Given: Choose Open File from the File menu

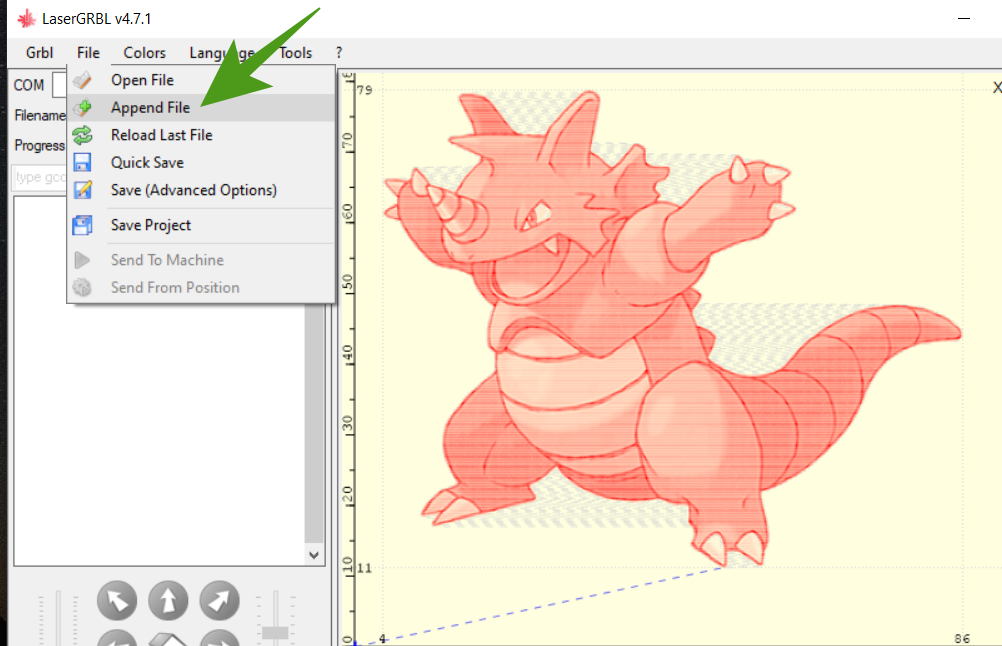Looking at the screenshot, I should pos(201,80).
